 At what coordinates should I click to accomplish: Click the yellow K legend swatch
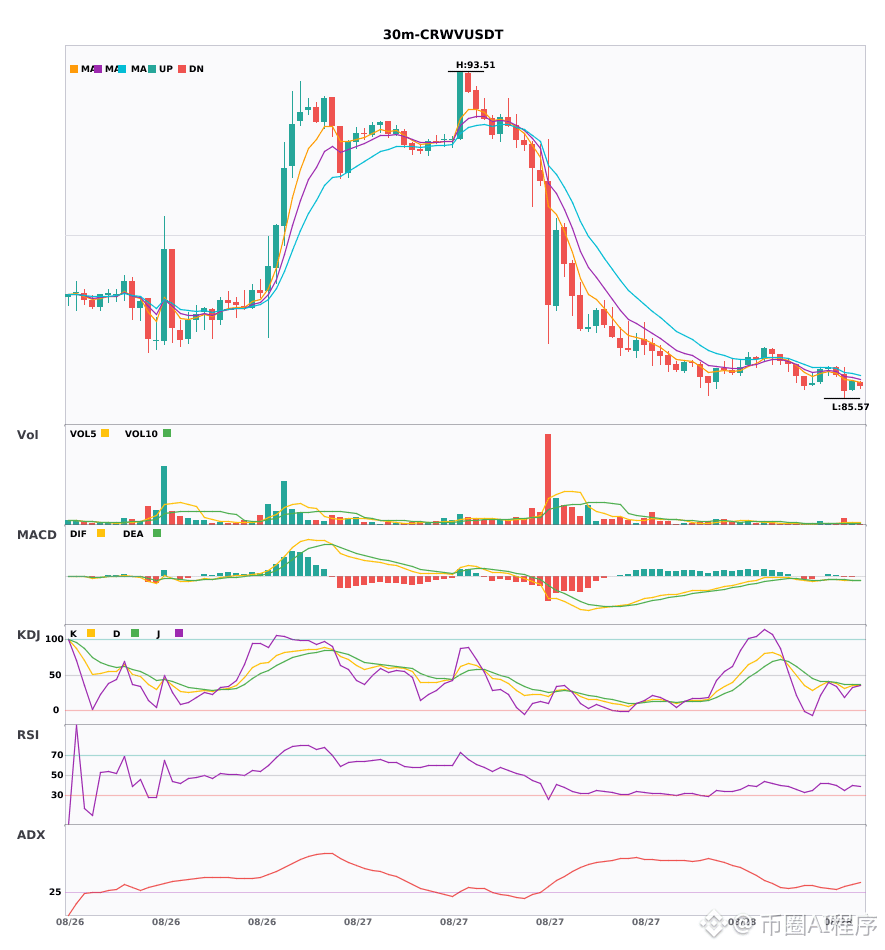(x=91, y=633)
